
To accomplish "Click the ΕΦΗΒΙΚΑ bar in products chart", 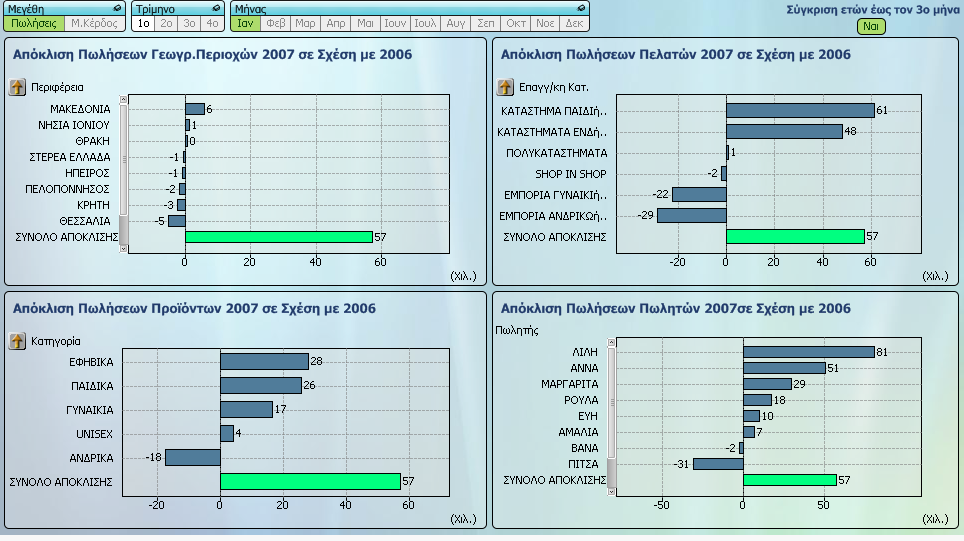I will tap(264, 361).
